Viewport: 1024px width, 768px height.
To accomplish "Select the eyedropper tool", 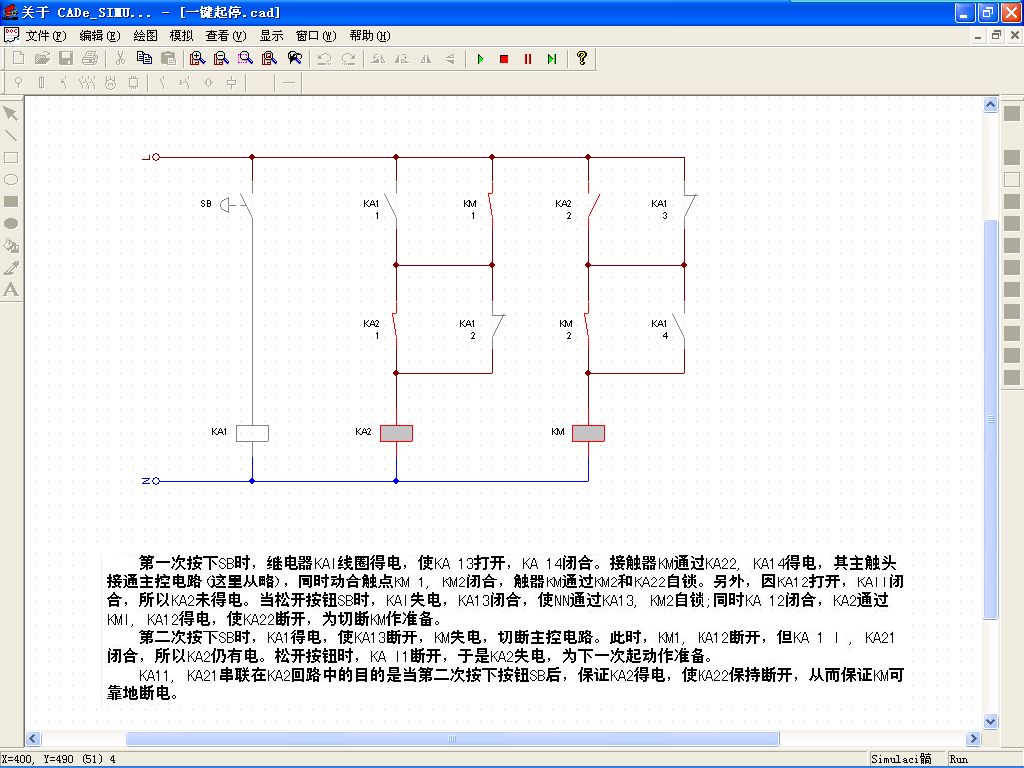I will point(10,268).
